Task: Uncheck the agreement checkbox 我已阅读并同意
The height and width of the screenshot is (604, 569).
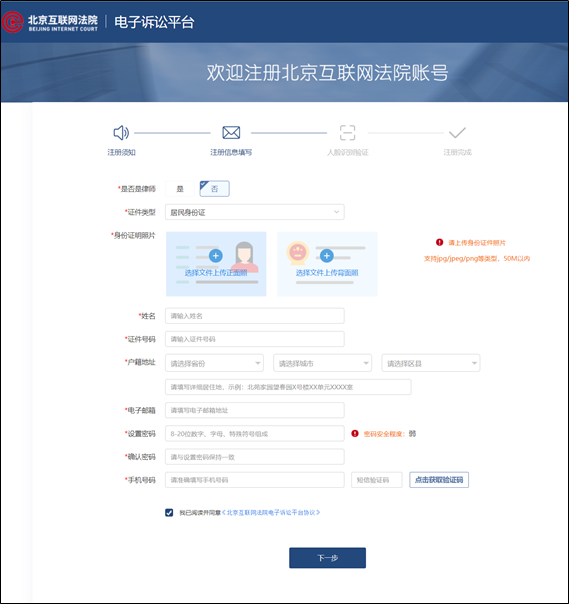Action: click(169, 513)
